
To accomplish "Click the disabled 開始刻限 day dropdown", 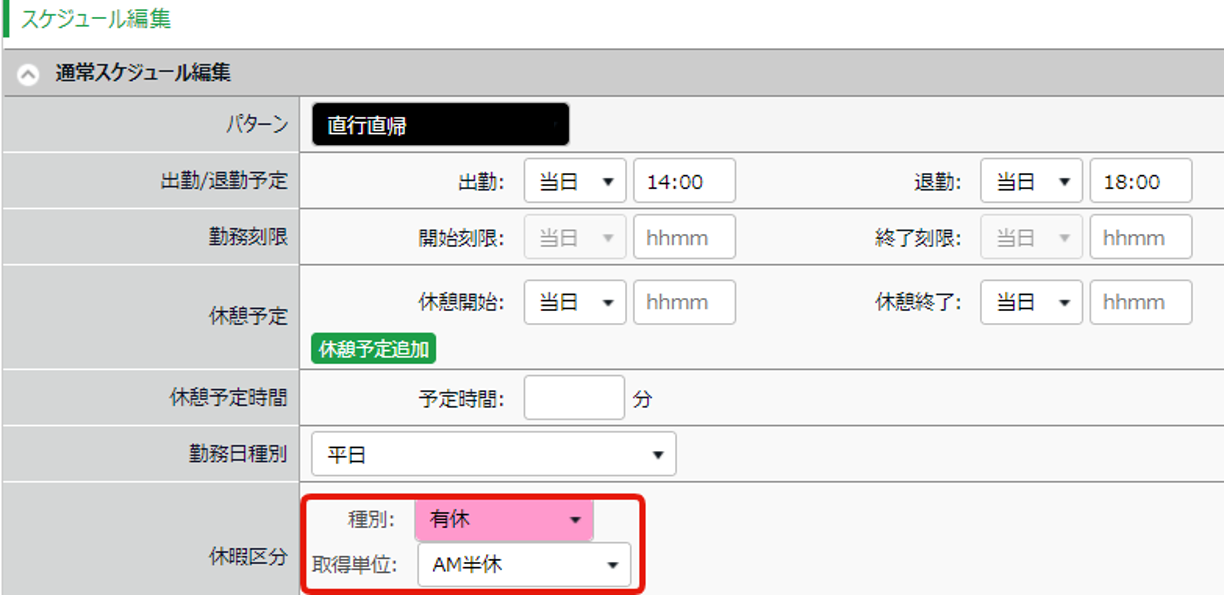I will [x=575, y=237].
